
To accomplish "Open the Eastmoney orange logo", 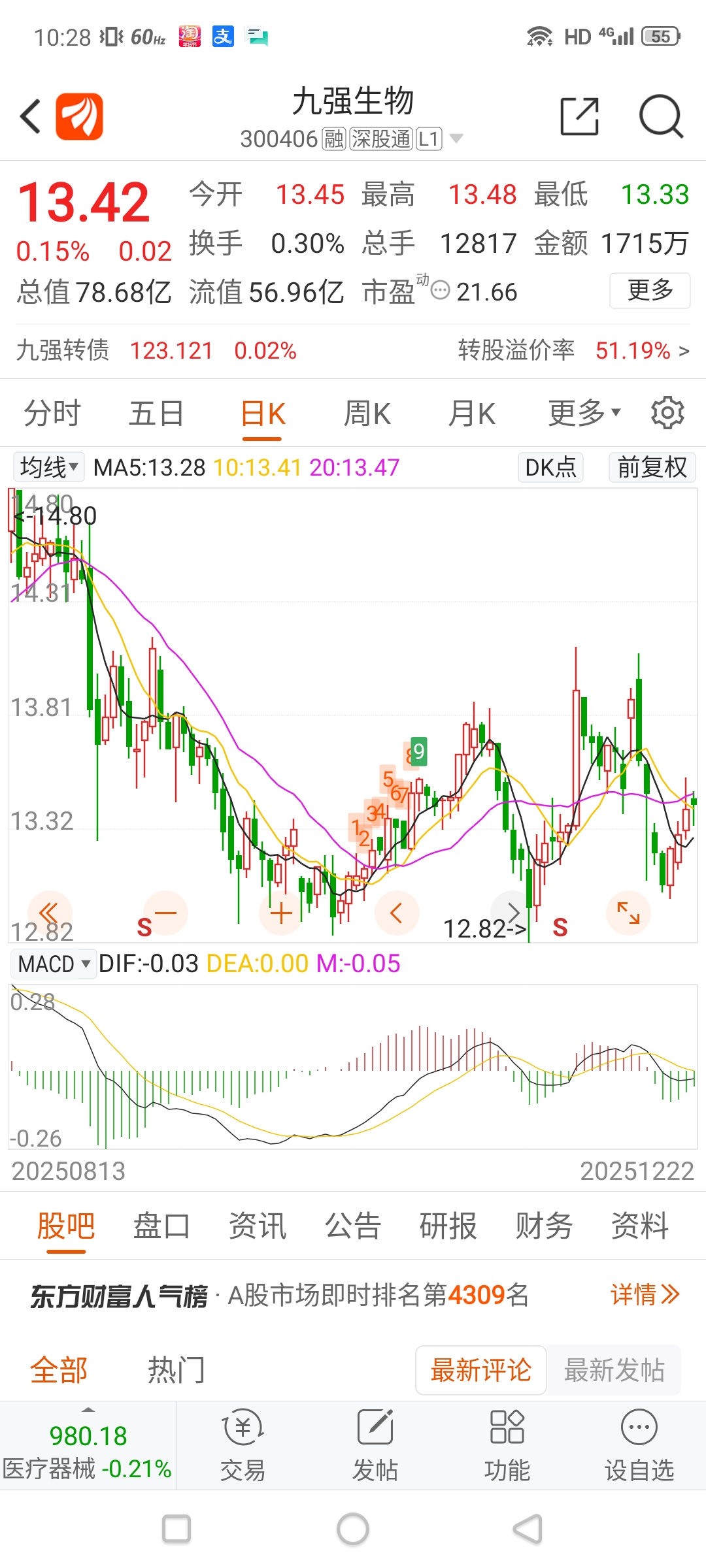I will click(x=79, y=116).
